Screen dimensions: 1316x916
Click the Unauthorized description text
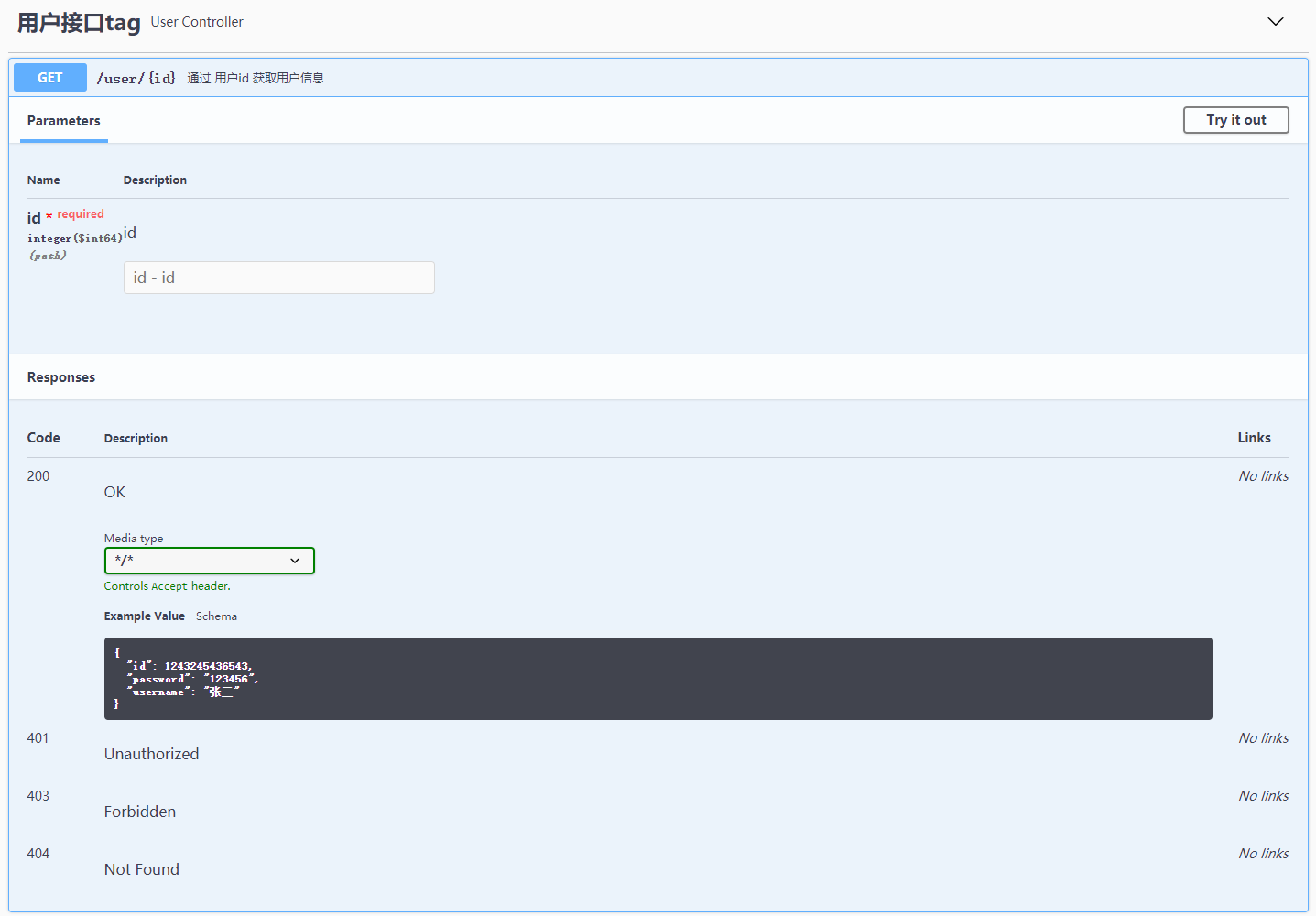151,754
